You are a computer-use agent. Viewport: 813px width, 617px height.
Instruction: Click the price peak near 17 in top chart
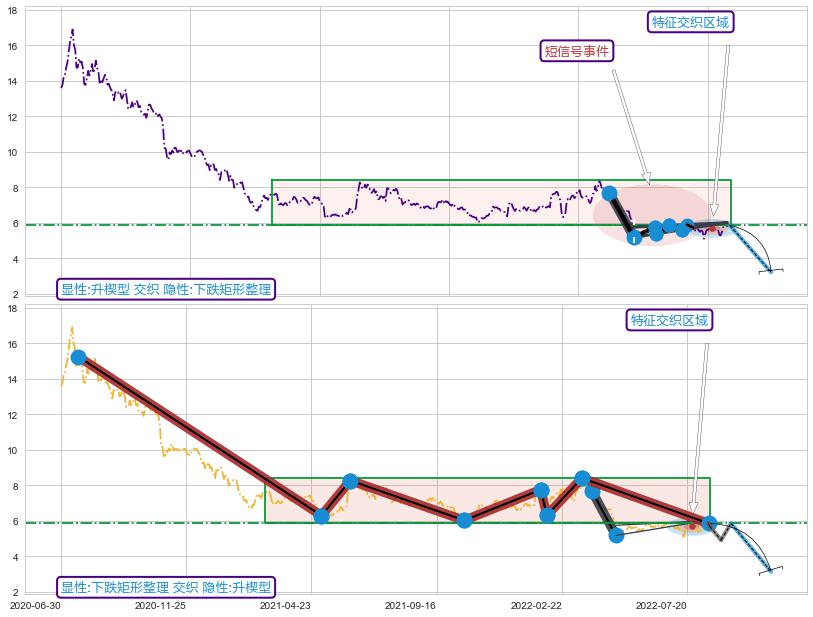[72, 30]
